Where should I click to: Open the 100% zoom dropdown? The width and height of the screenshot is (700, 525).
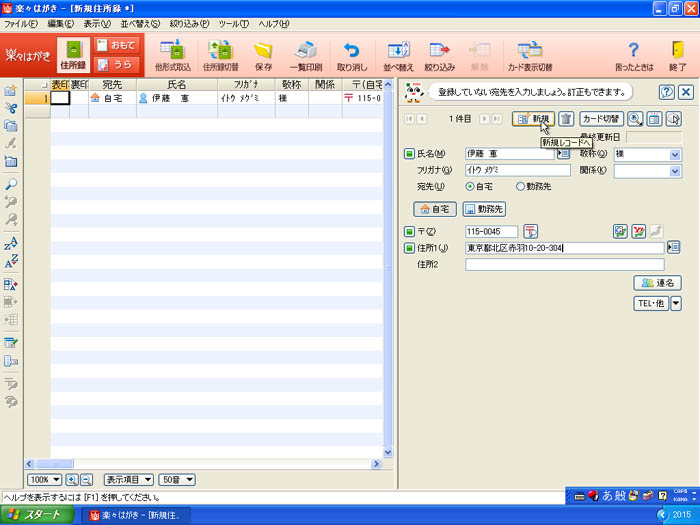(44, 480)
